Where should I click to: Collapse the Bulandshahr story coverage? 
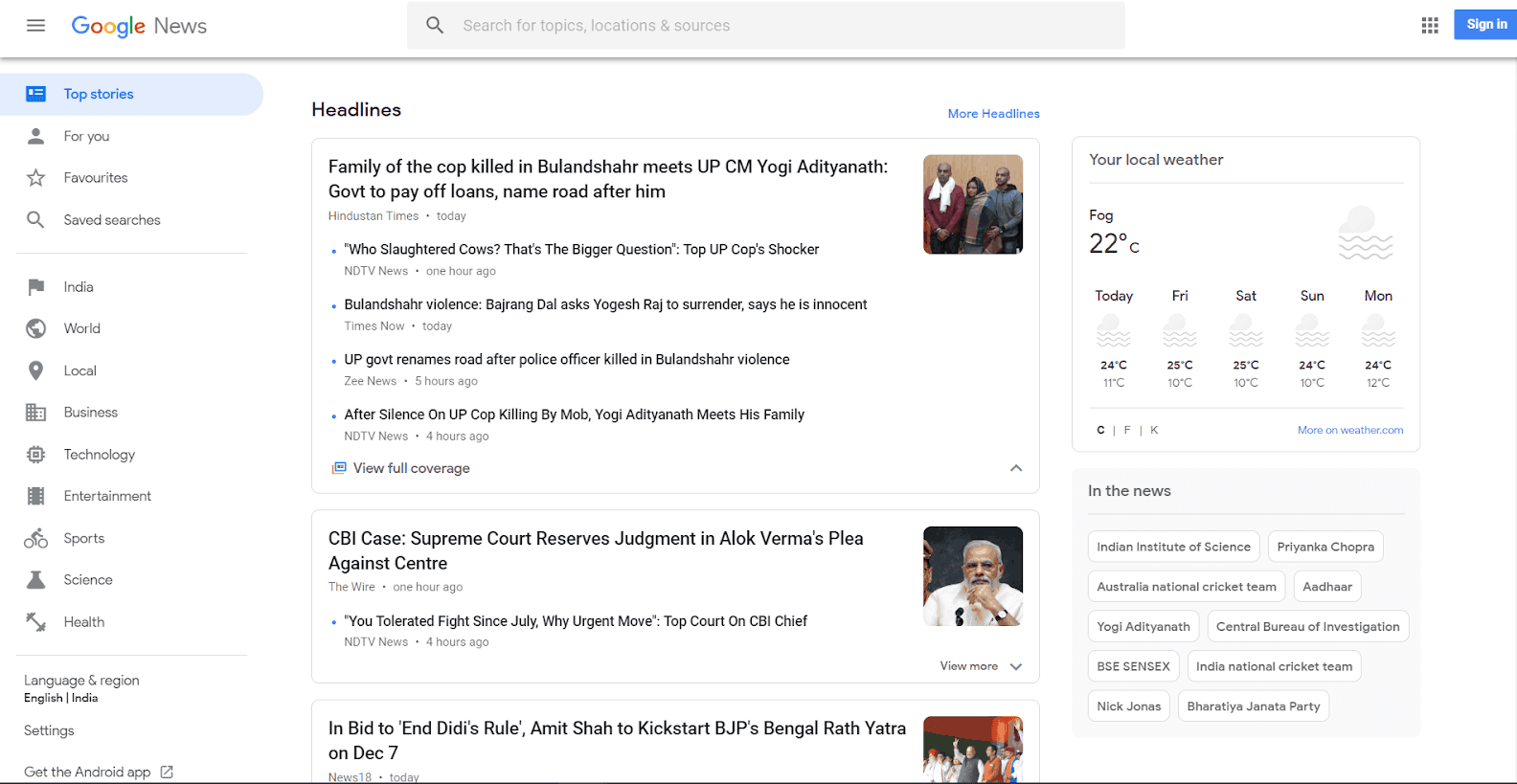point(1016,468)
